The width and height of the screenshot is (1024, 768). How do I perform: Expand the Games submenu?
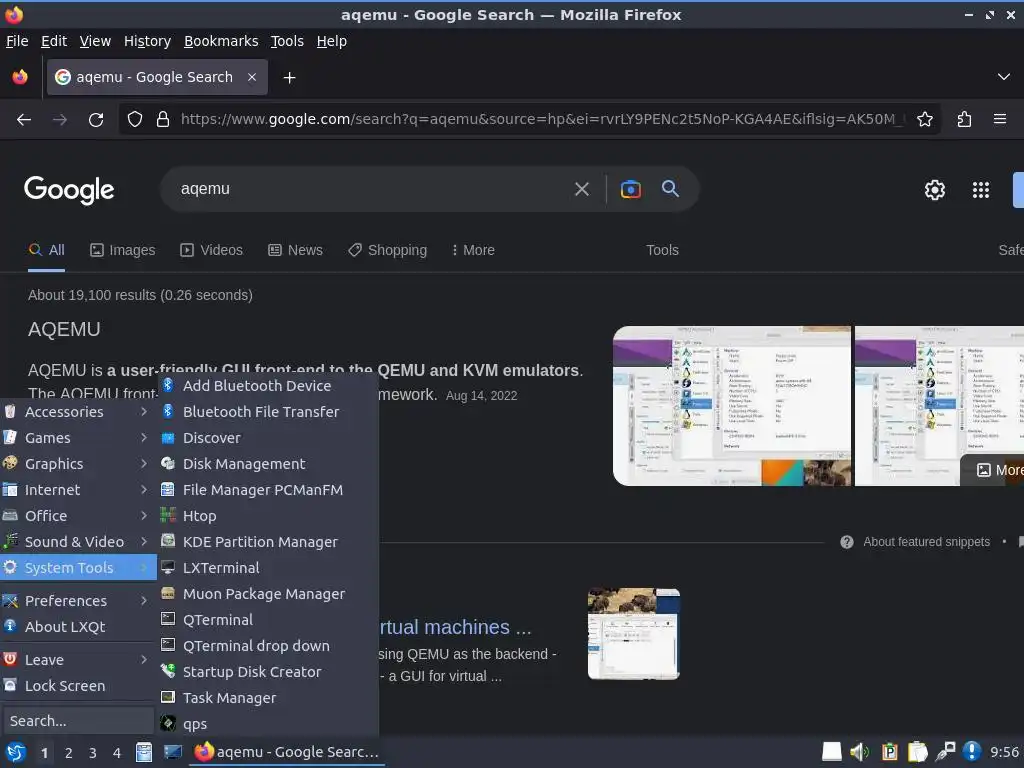click(78, 438)
